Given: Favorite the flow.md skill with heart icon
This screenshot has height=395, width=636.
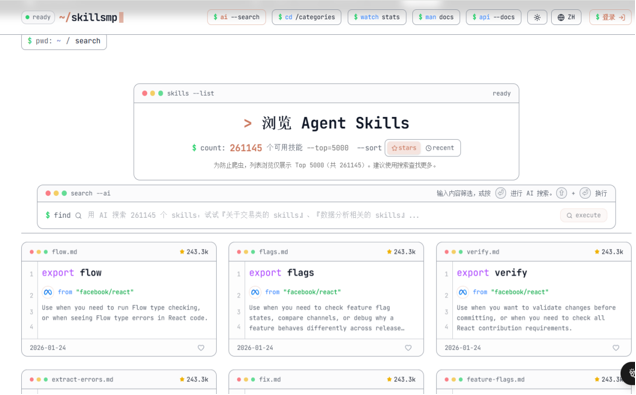Looking at the screenshot, I should [x=201, y=348].
